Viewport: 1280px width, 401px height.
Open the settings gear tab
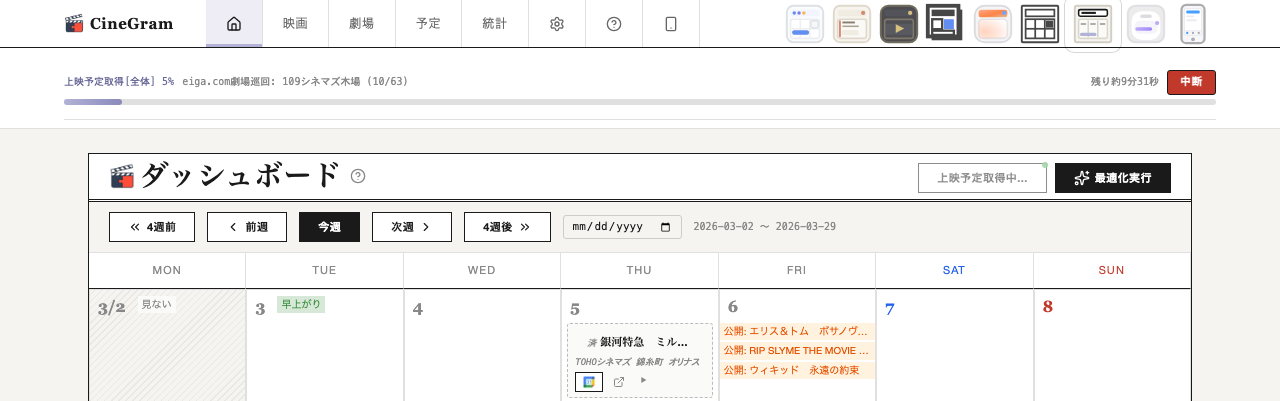coord(557,23)
